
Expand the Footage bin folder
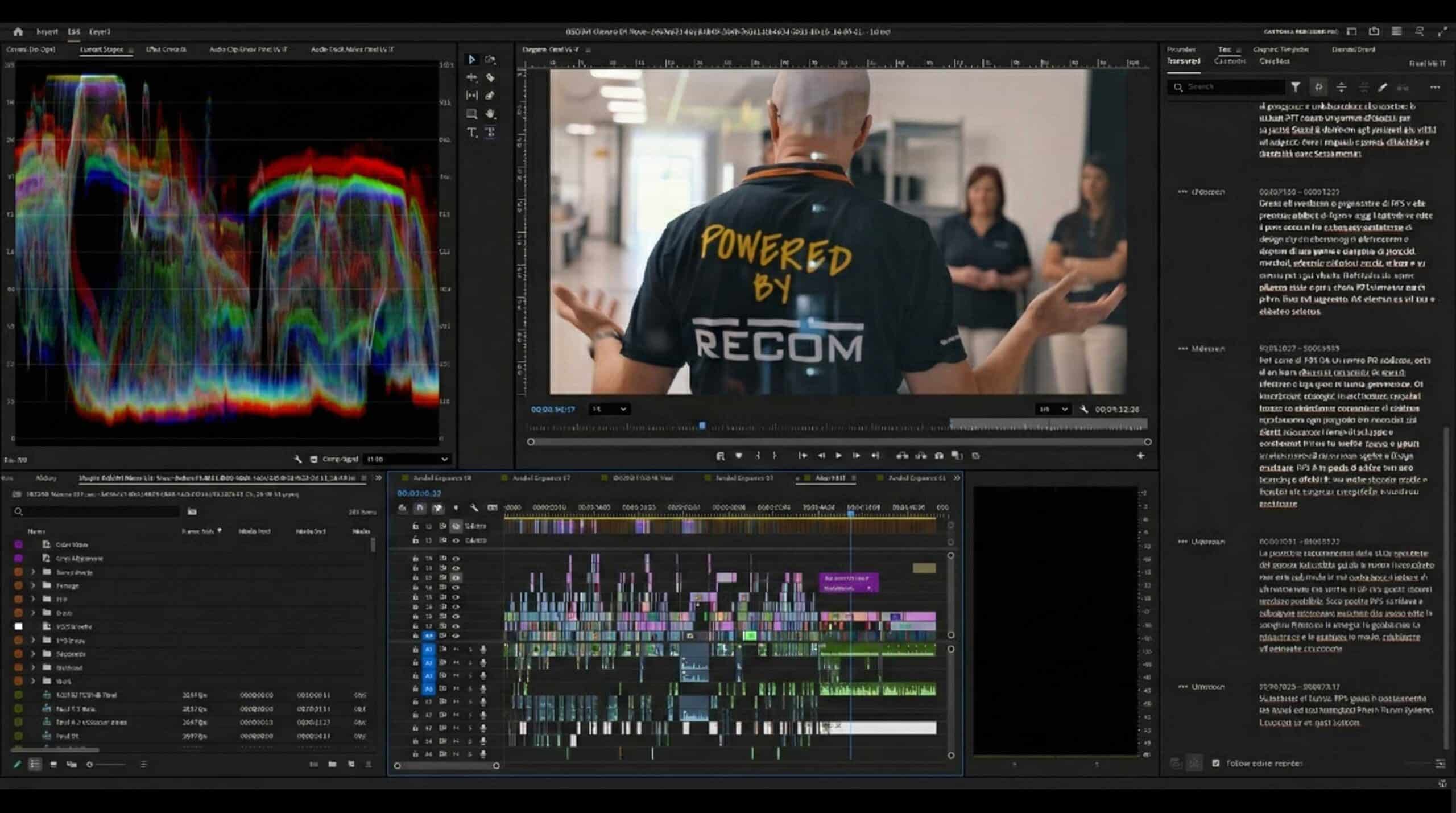[x=33, y=585]
